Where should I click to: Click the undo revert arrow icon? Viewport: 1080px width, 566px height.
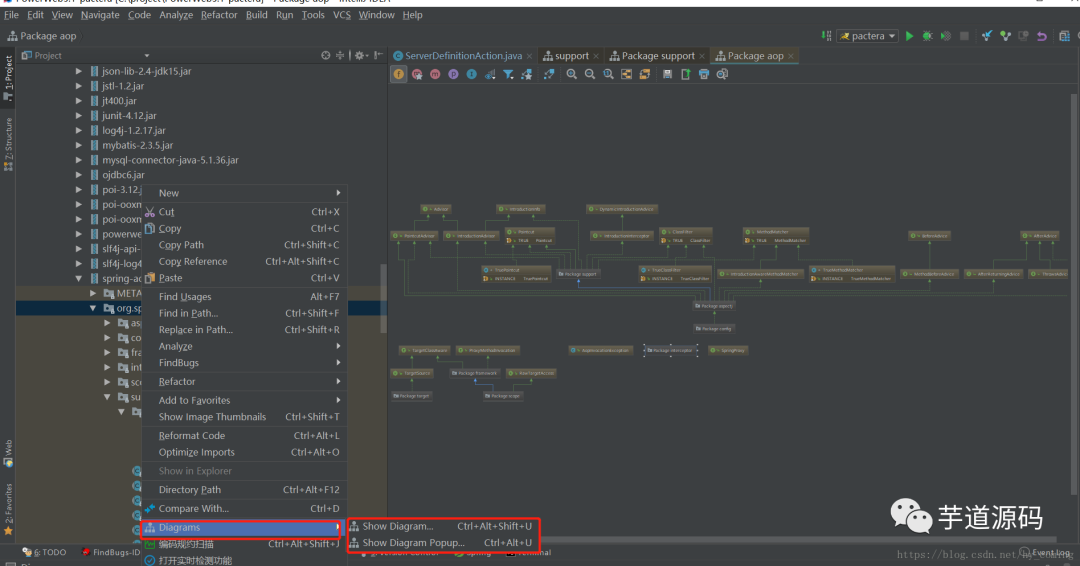(x=1042, y=36)
